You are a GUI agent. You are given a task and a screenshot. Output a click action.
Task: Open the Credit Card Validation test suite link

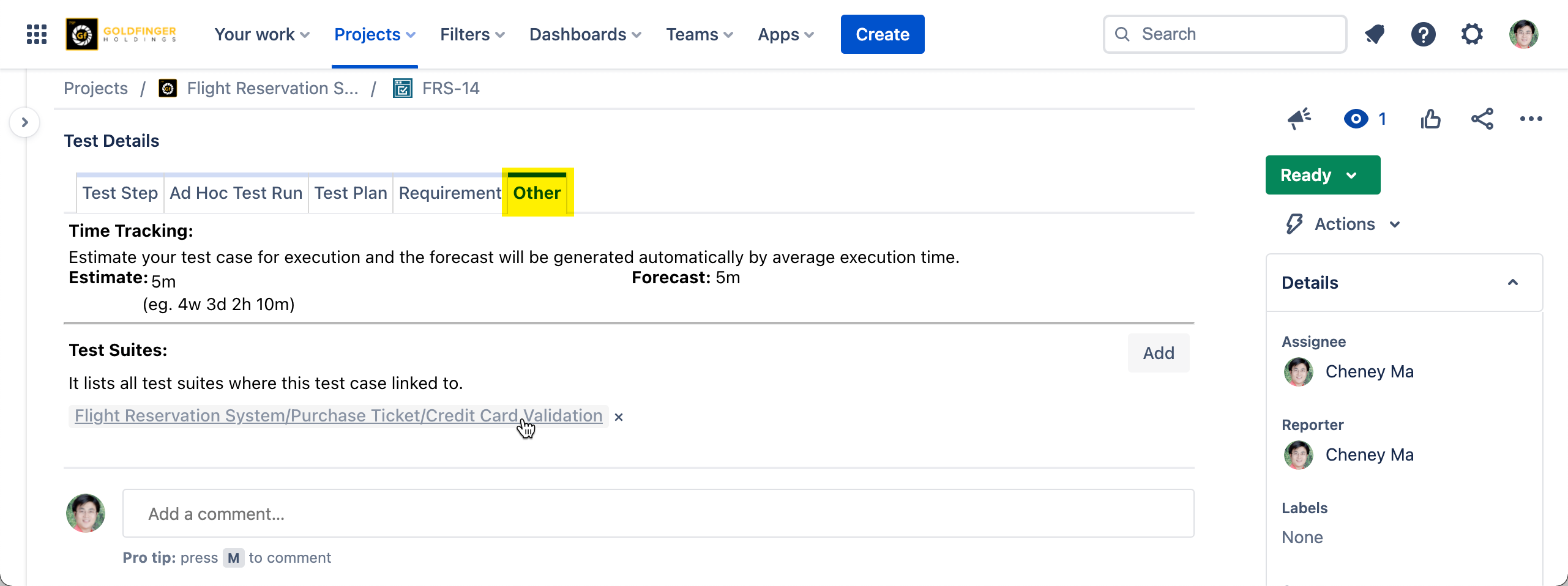pos(338,416)
